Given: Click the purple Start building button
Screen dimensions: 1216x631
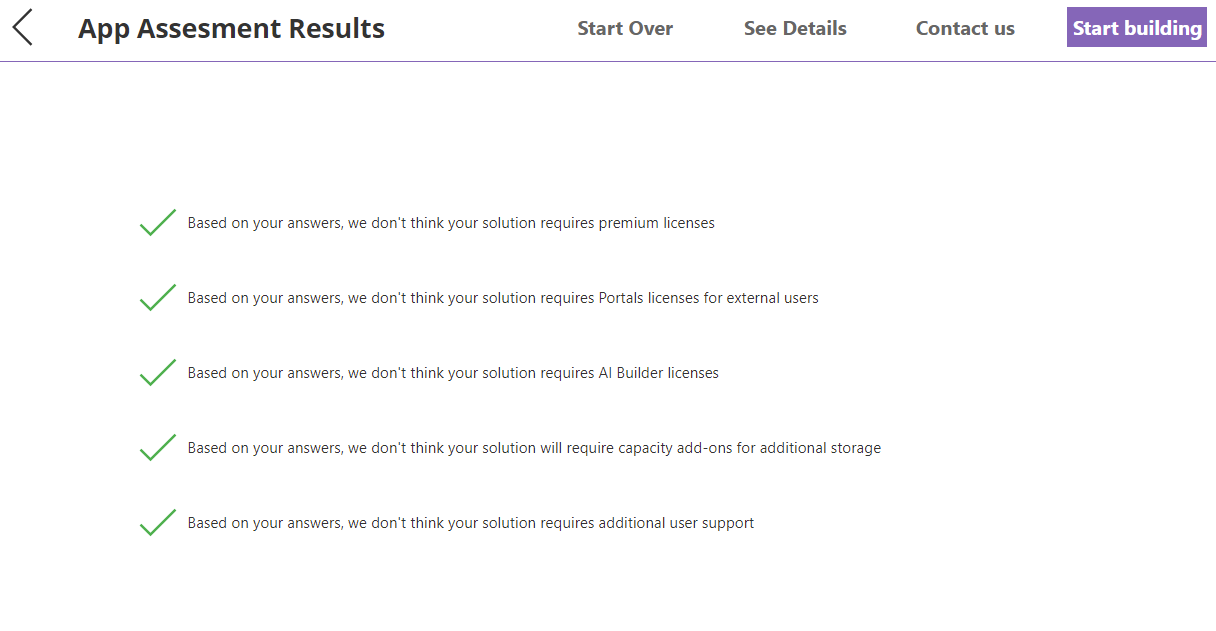Looking at the screenshot, I should (x=1137, y=28).
